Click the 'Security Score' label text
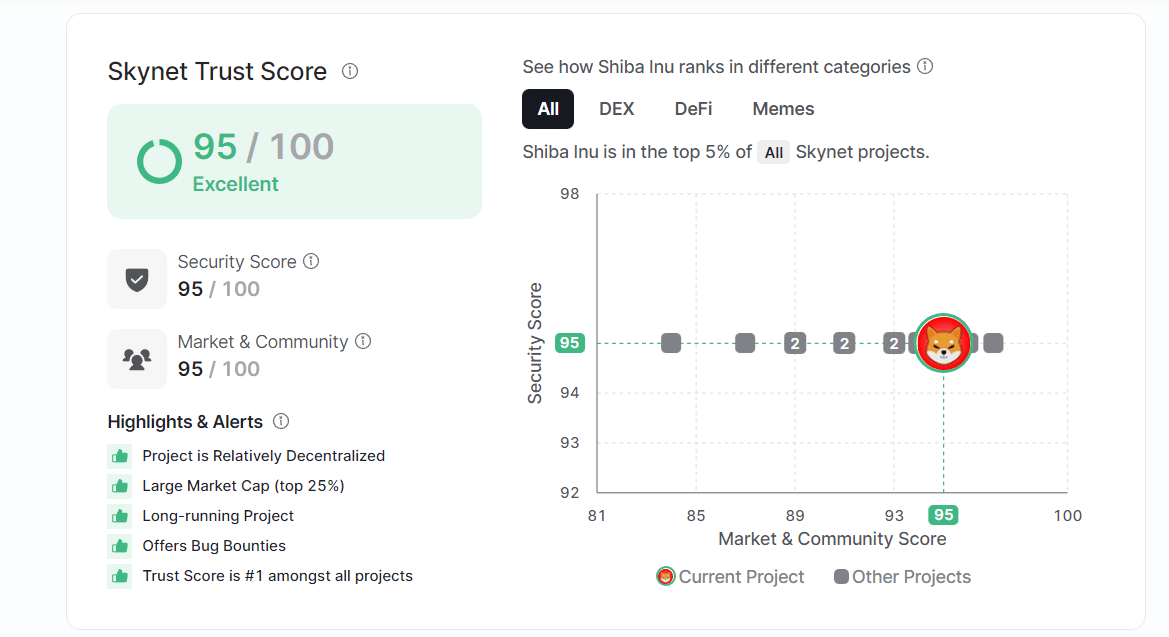Viewport: 1169px width, 637px height. 237,262
